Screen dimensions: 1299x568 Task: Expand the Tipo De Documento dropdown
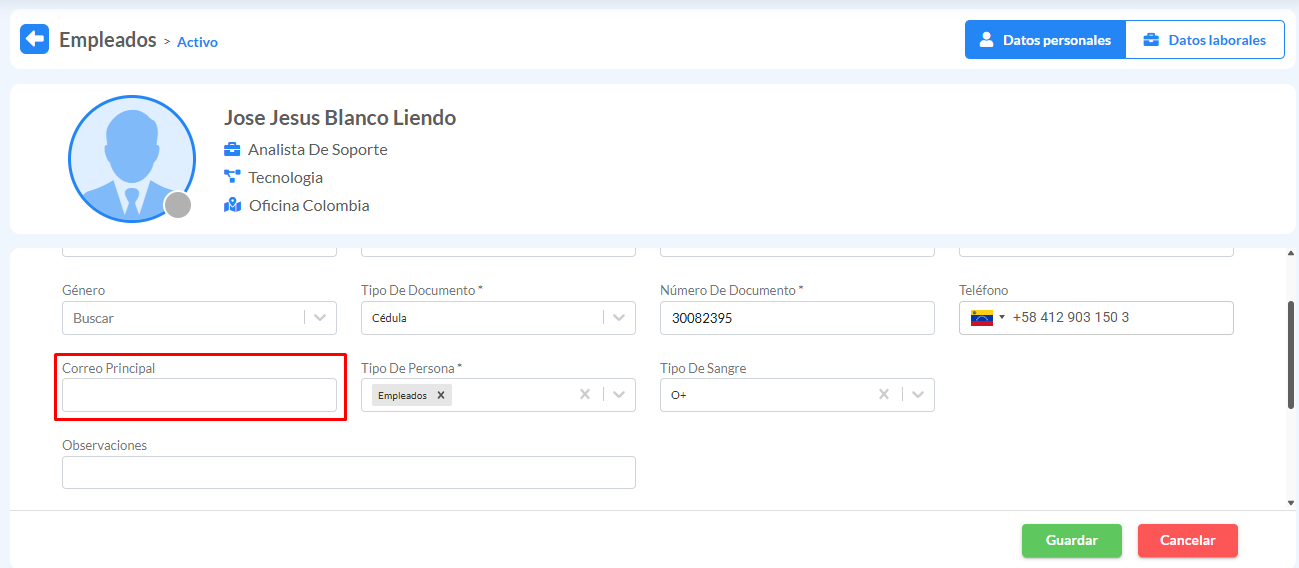619,318
